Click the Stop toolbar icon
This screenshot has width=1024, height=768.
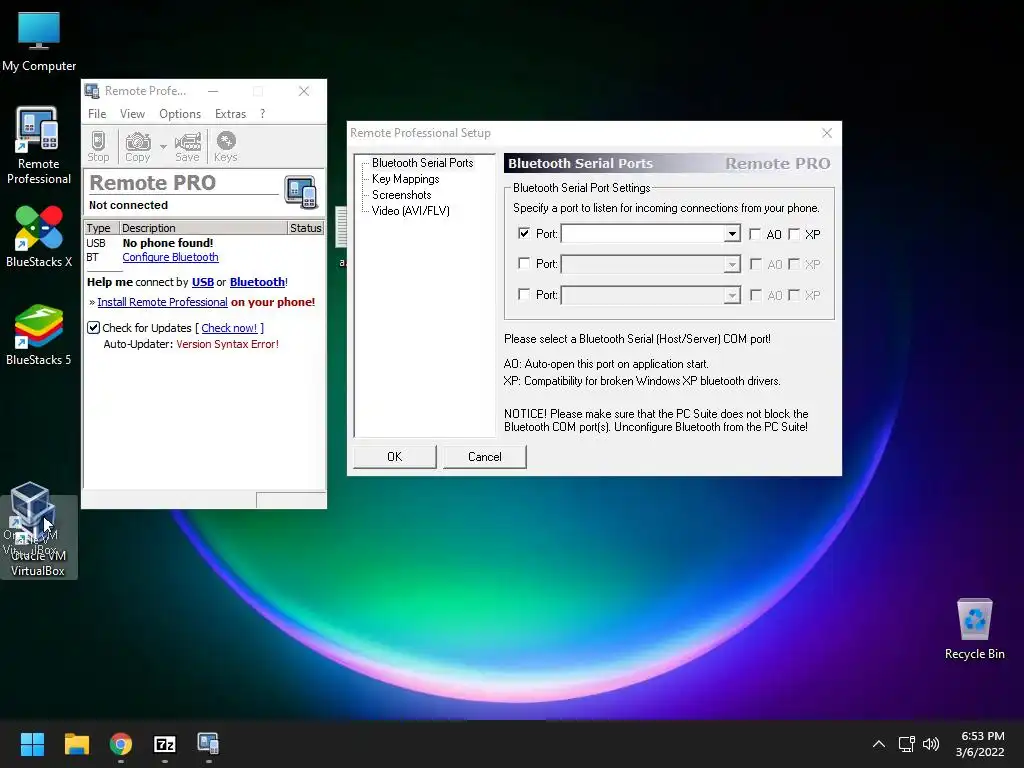tap(98, 146)
